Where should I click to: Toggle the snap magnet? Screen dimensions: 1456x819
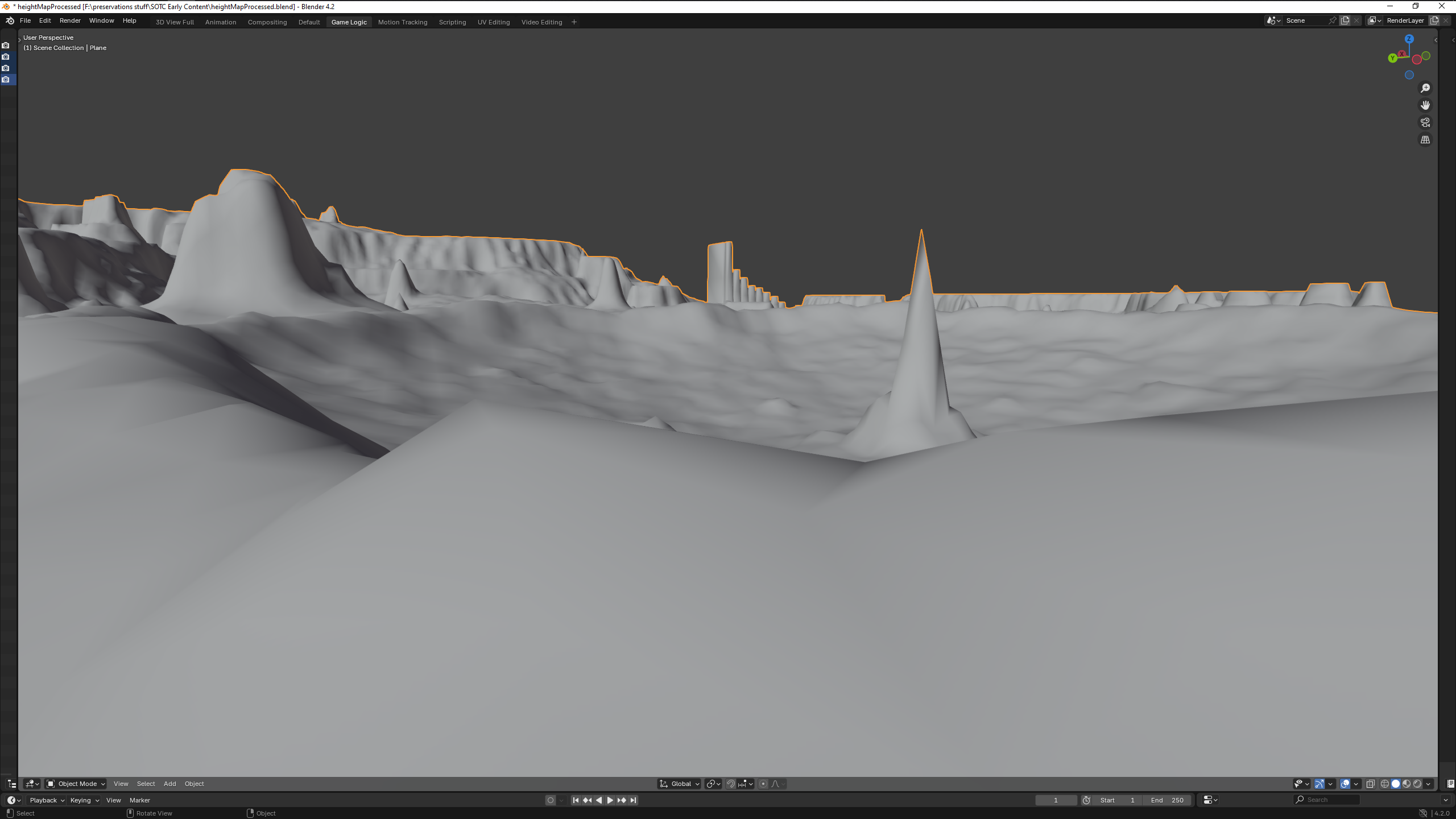731,784
